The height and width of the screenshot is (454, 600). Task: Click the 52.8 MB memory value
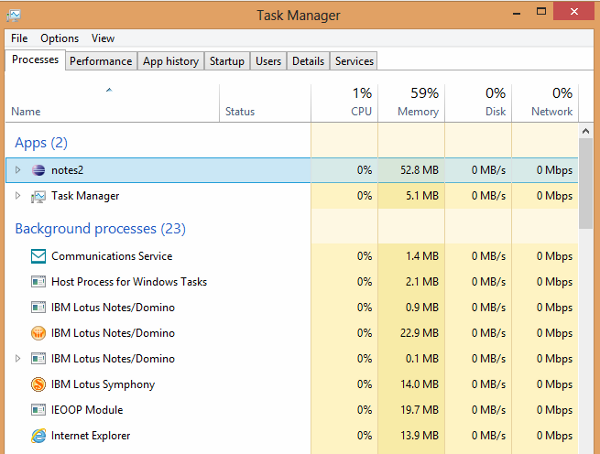coord(419,170)
